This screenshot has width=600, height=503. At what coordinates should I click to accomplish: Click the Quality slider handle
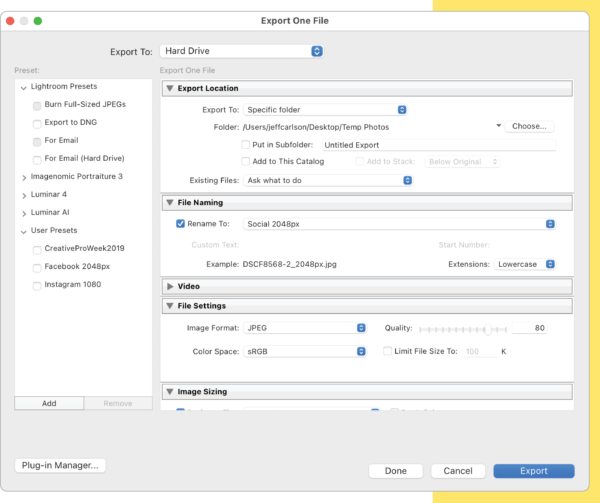coord(487,329)
